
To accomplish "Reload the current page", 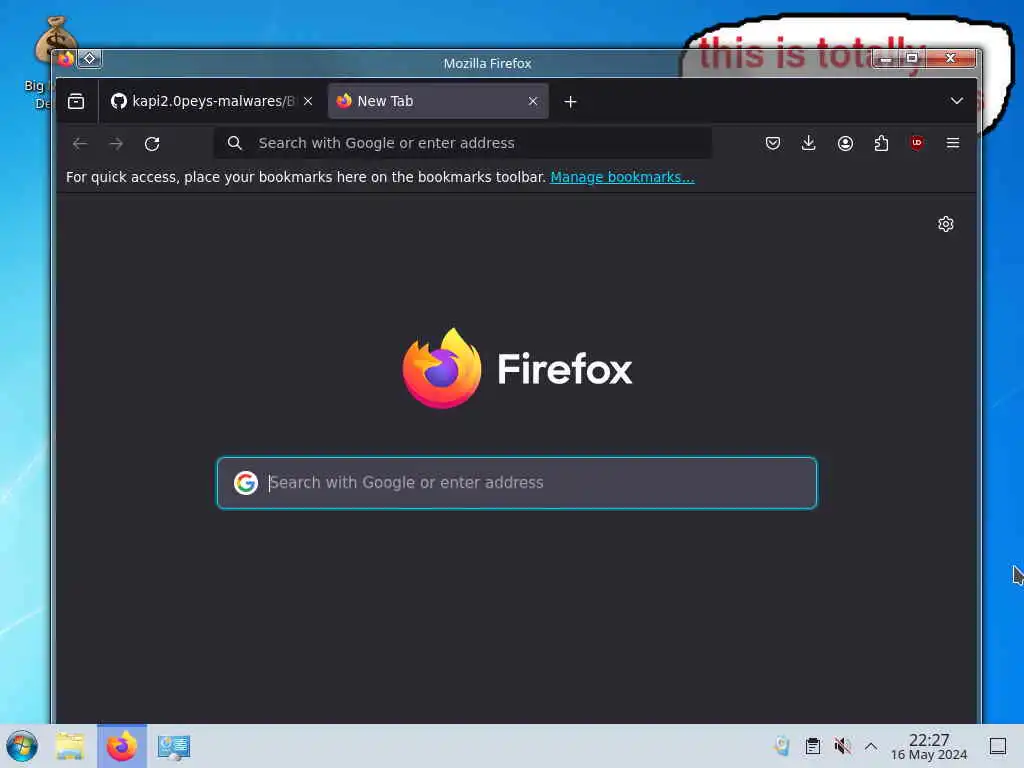I will (152, 144).
